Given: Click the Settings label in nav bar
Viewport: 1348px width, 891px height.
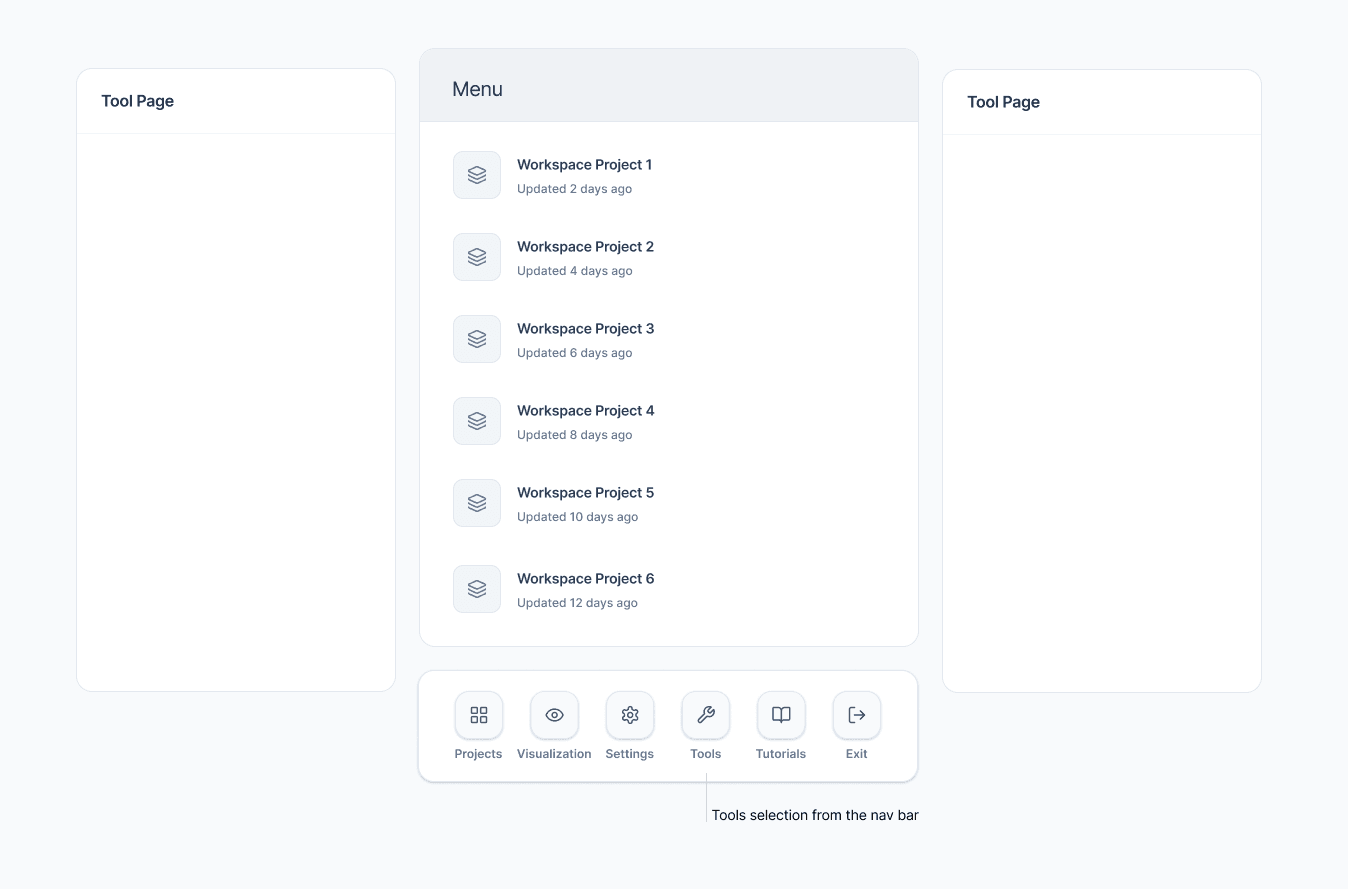Looking at the screenshot, I should coord(630,754).
